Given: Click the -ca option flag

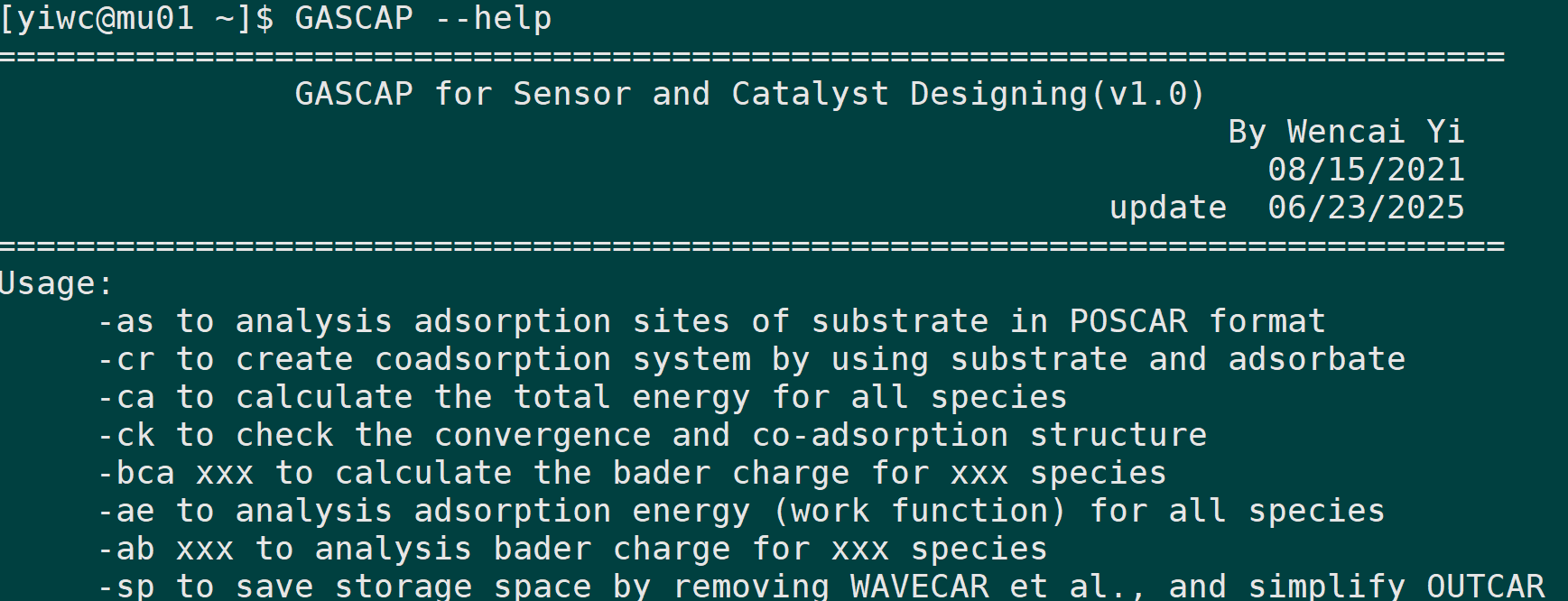Looking at the screenshot, I should click(125, 397).
